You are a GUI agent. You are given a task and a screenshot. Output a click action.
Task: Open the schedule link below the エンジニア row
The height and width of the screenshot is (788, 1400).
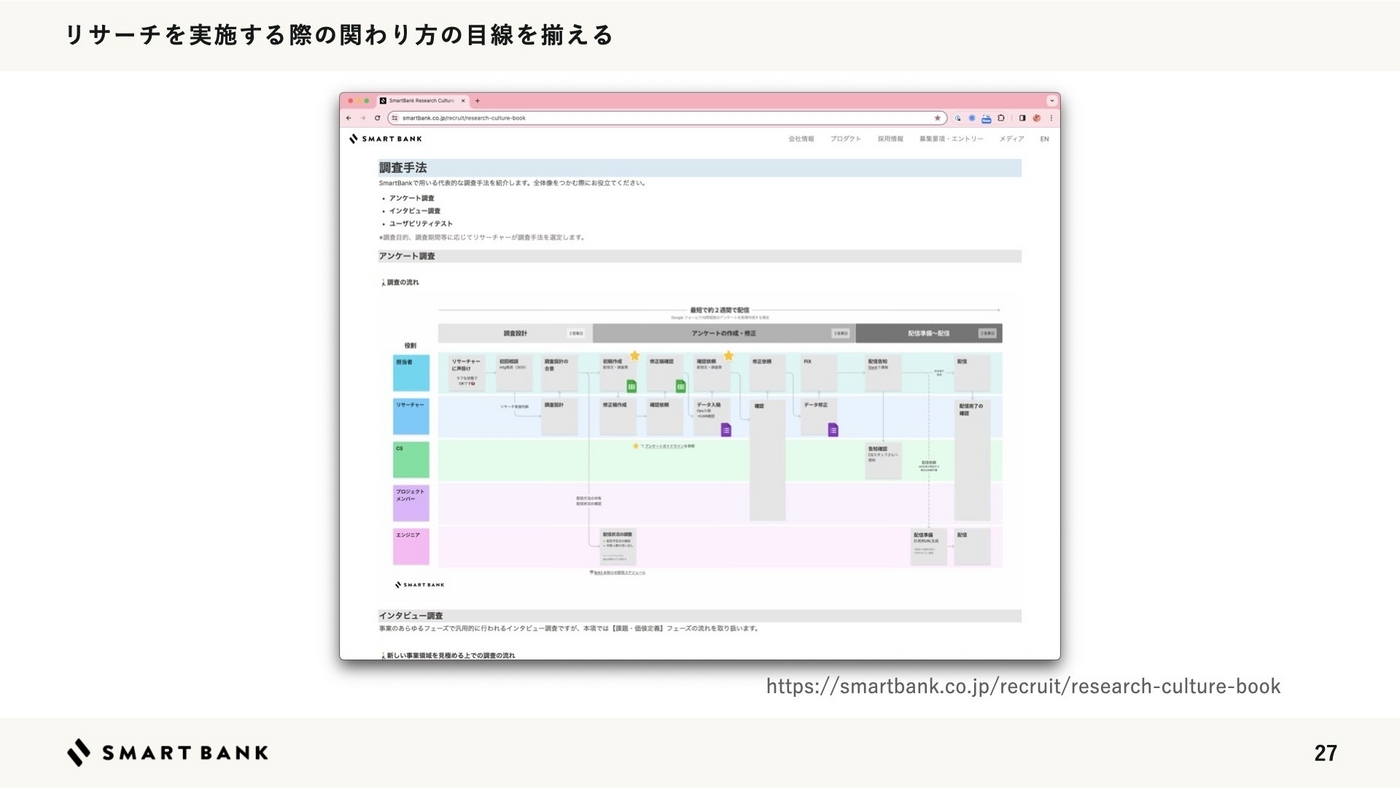[619, 573]
